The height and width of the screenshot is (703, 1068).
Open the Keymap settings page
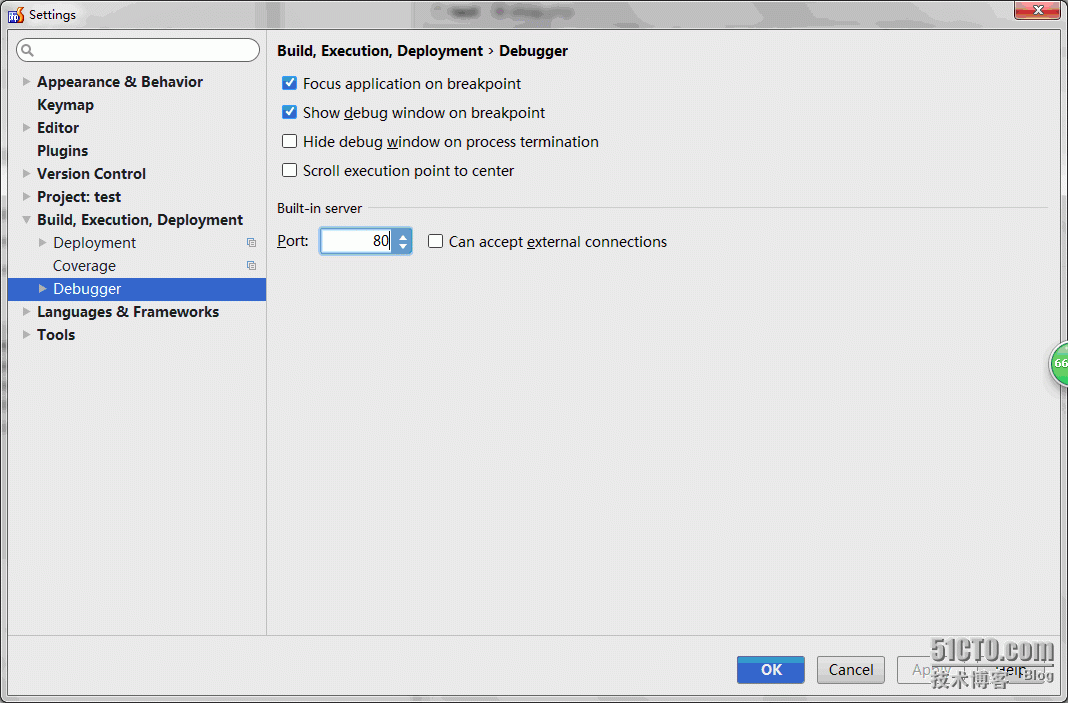click(x=65, y=105)
